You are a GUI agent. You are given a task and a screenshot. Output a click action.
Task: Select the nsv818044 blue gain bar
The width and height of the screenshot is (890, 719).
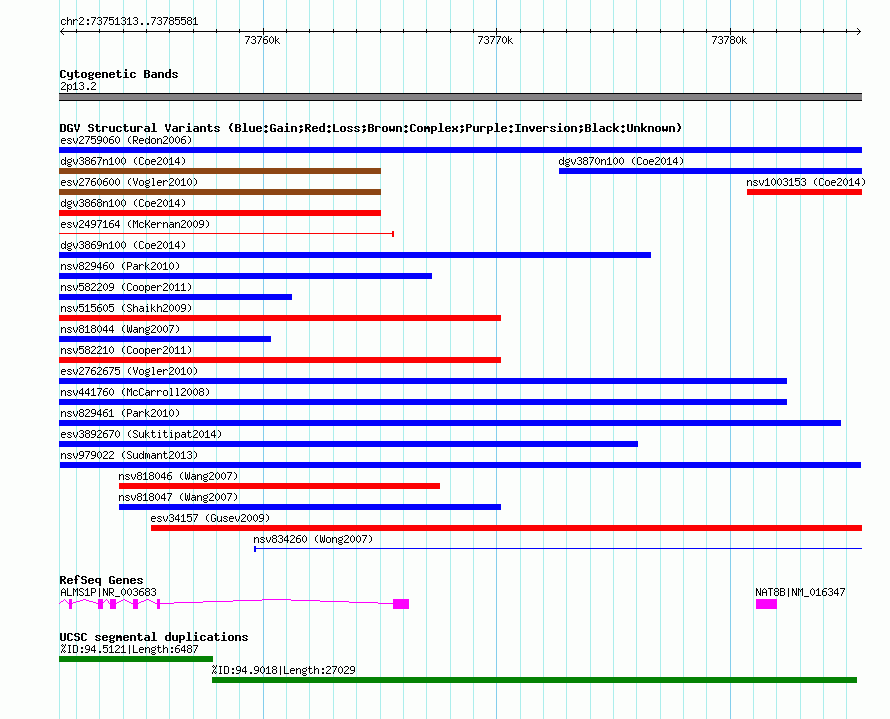point(165,339)
